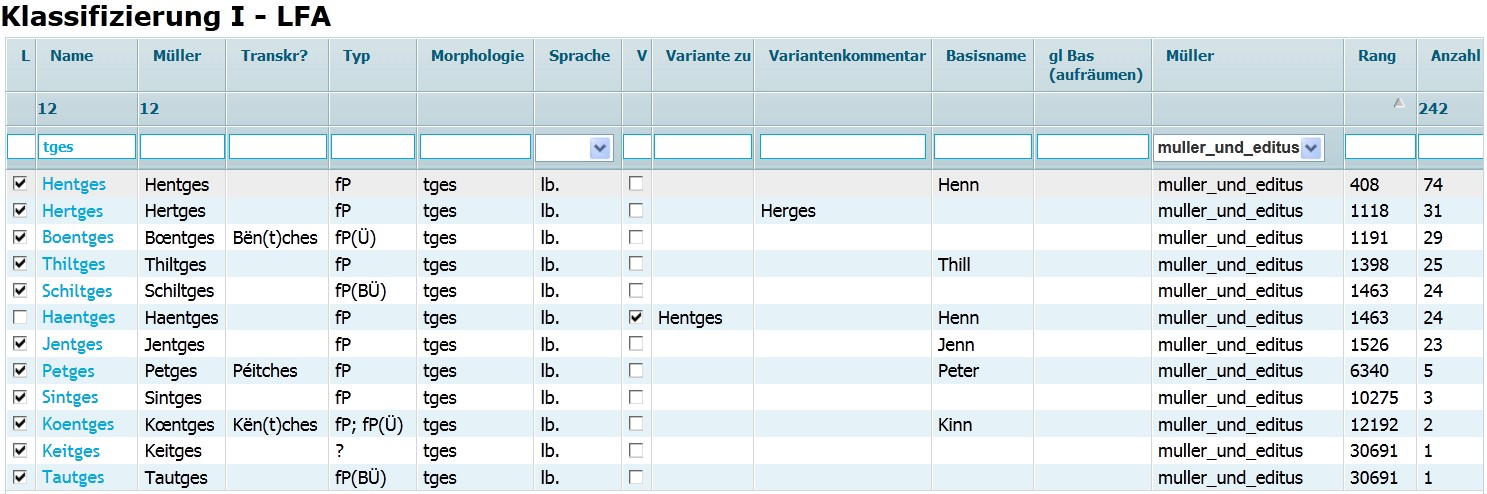This screenshot has width=1487, height=494.
Task: Open the muller_und_editus filter dropdown
Action: [1312, 148]
